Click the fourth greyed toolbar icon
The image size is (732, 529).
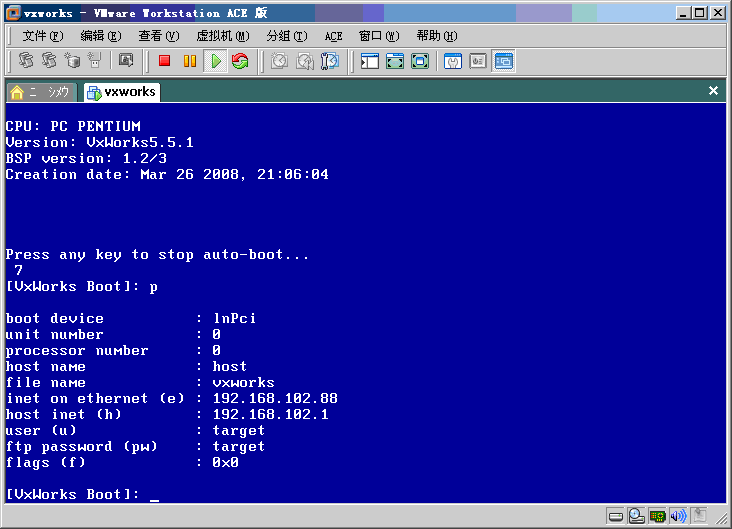pos(95,60)
